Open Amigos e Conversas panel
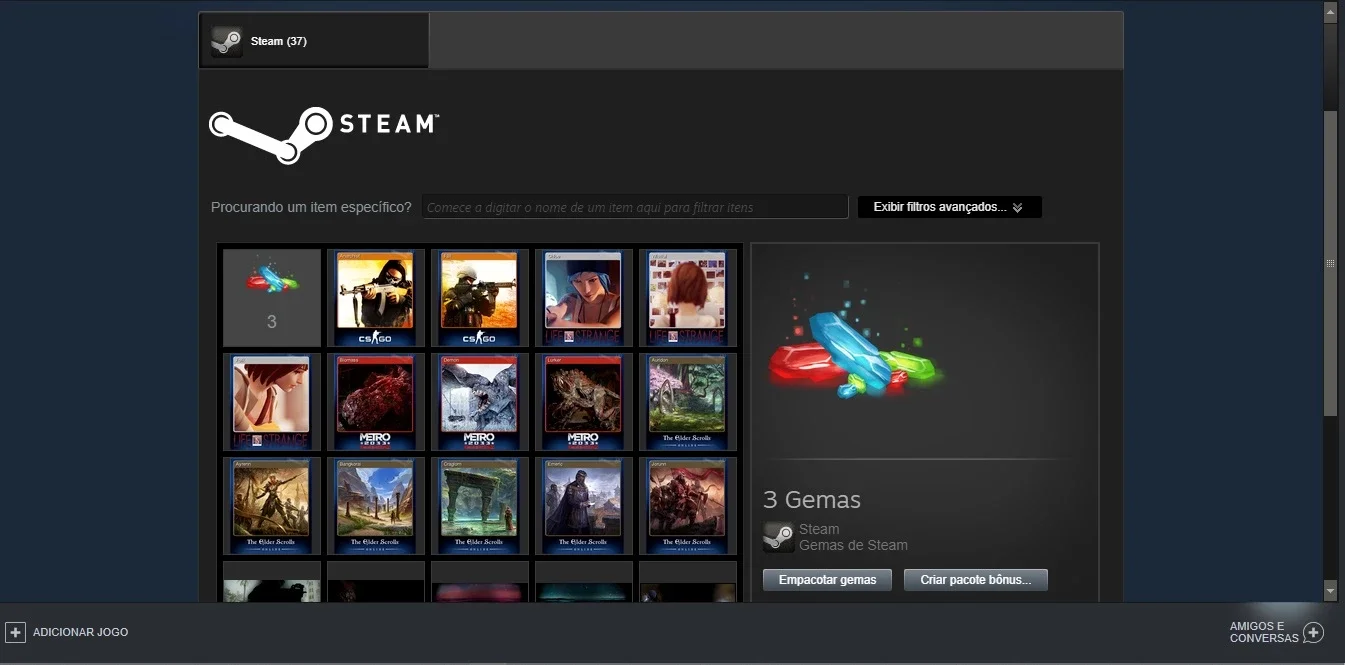 (x=1276, y=632)
